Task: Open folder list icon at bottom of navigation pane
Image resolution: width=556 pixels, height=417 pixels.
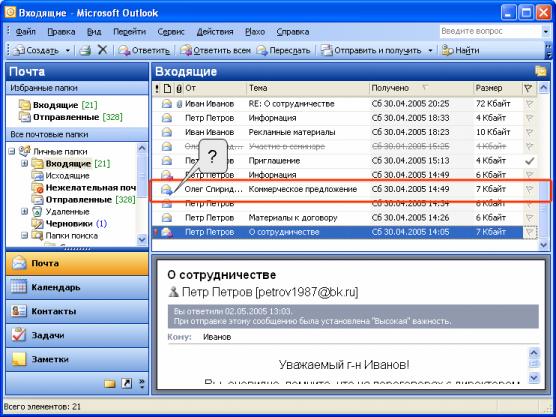Action: [110, 383]
